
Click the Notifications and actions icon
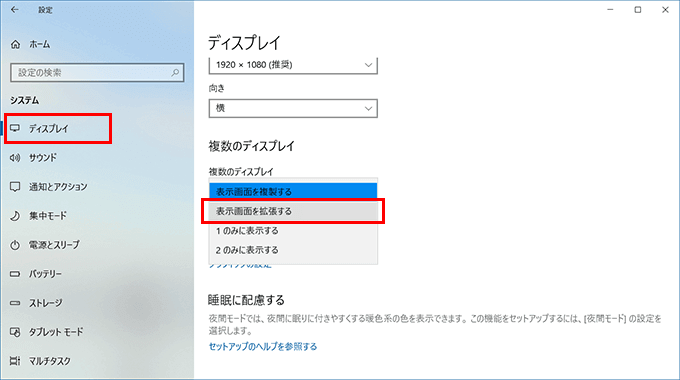15,187
